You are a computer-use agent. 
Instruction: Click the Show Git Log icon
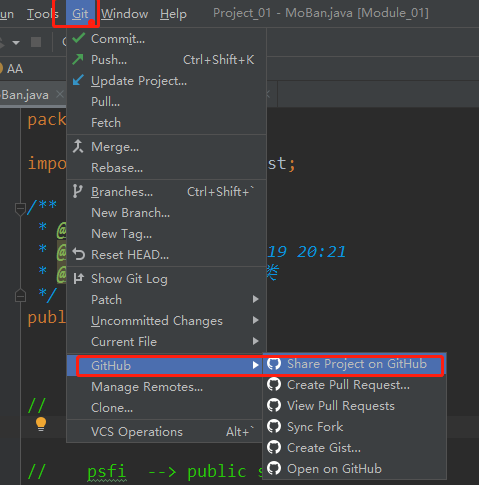pyautogui.click(x=78, y=278)
